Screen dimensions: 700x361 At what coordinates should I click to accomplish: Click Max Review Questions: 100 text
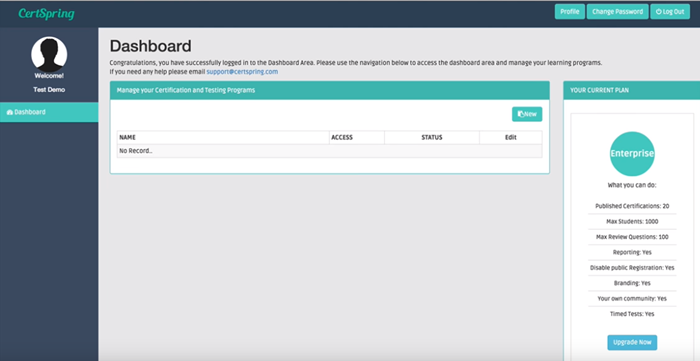(632, 237)
